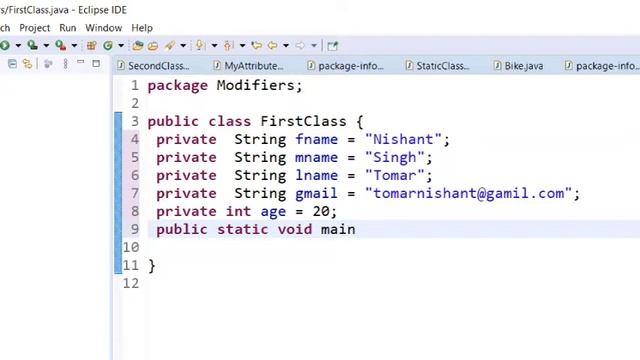Open the New Java Class dropdown arrow
The height and width of the screenshot is (360, 640).
click(121, 46)
